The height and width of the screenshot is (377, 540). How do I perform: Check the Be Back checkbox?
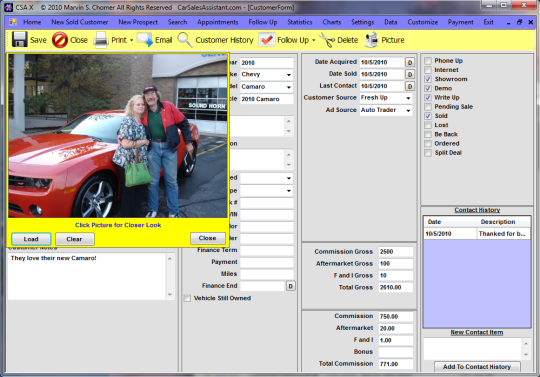coord(428,134)
